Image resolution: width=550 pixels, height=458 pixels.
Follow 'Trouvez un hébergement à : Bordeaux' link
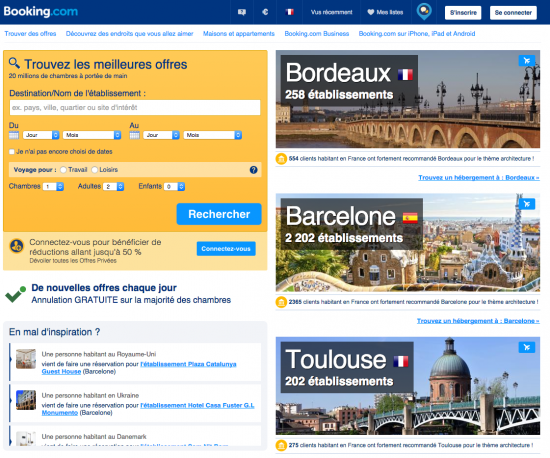click(x=479, y=177)
